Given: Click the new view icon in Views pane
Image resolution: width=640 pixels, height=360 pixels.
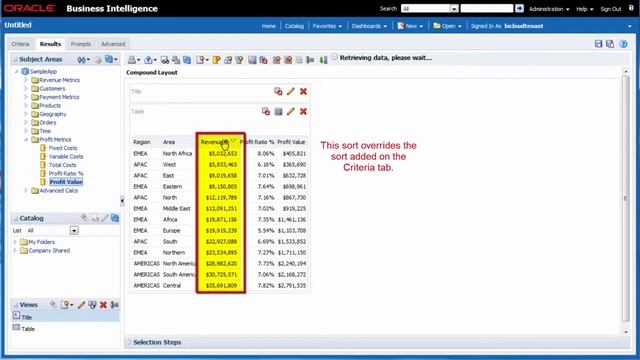Looking at the screenshot, I should (x=65, y=305).
